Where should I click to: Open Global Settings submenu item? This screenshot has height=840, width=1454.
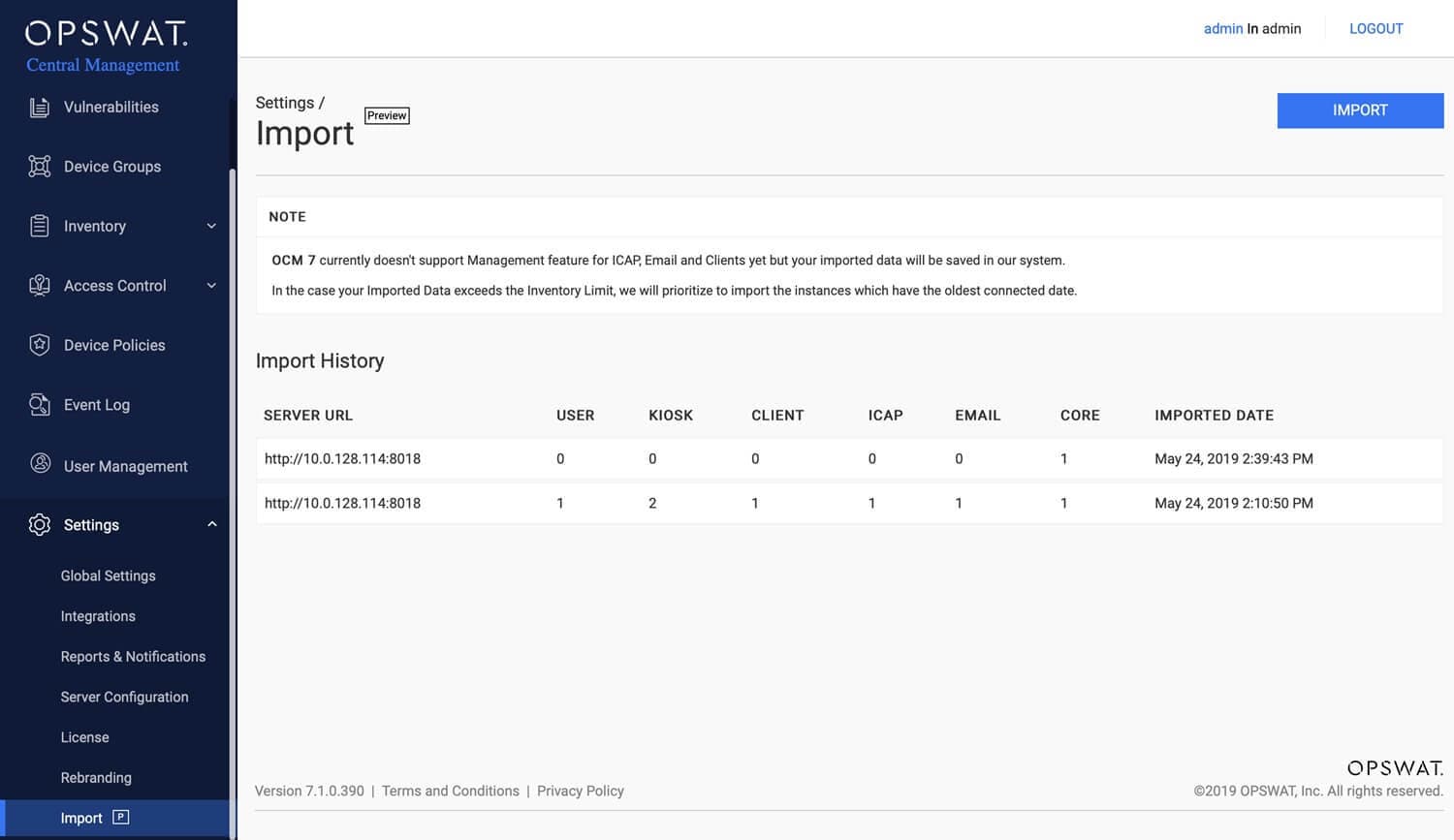tap(108, 576)
